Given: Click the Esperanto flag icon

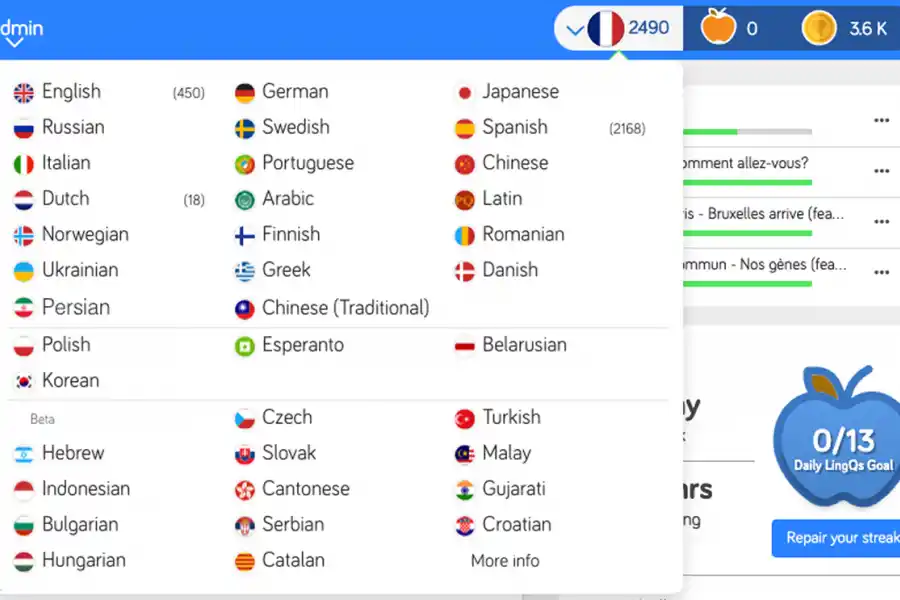Looking at the screenshot, I should tap(243, 345).
